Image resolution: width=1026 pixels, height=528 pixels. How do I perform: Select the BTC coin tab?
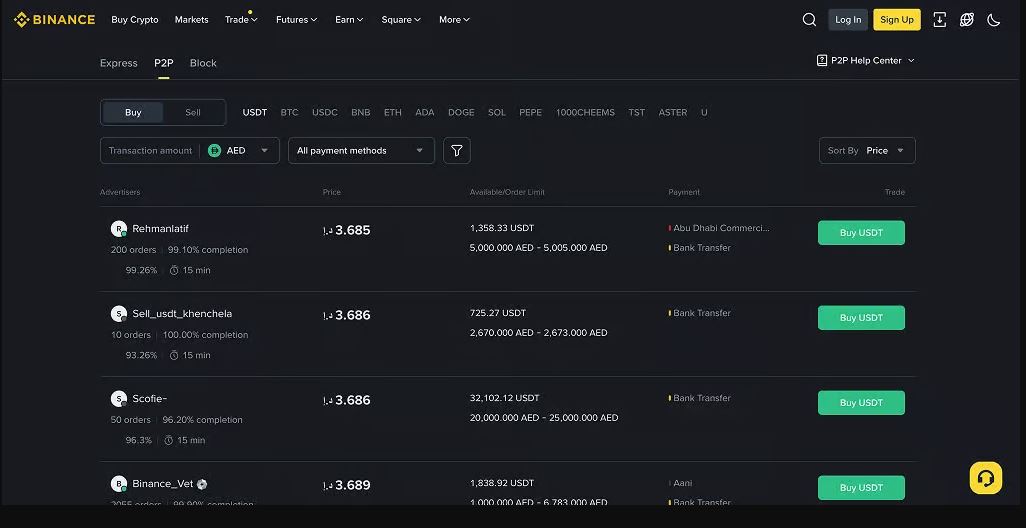[x=289, y=113]
